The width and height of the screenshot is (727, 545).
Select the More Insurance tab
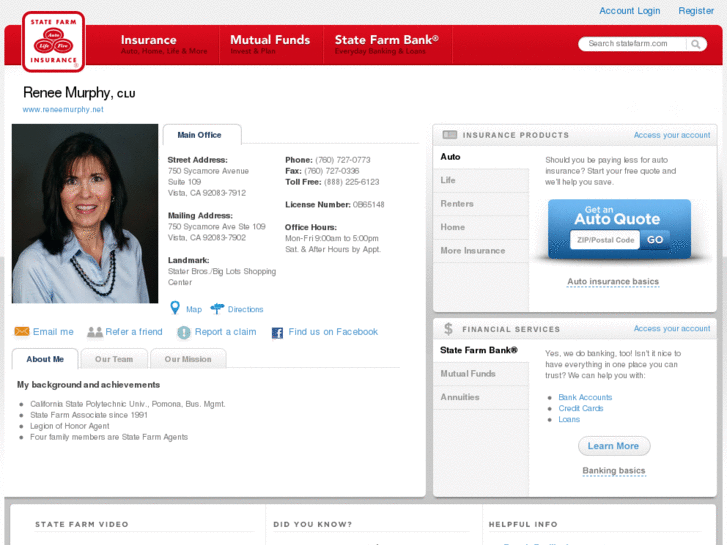click(x=481, y=250)
